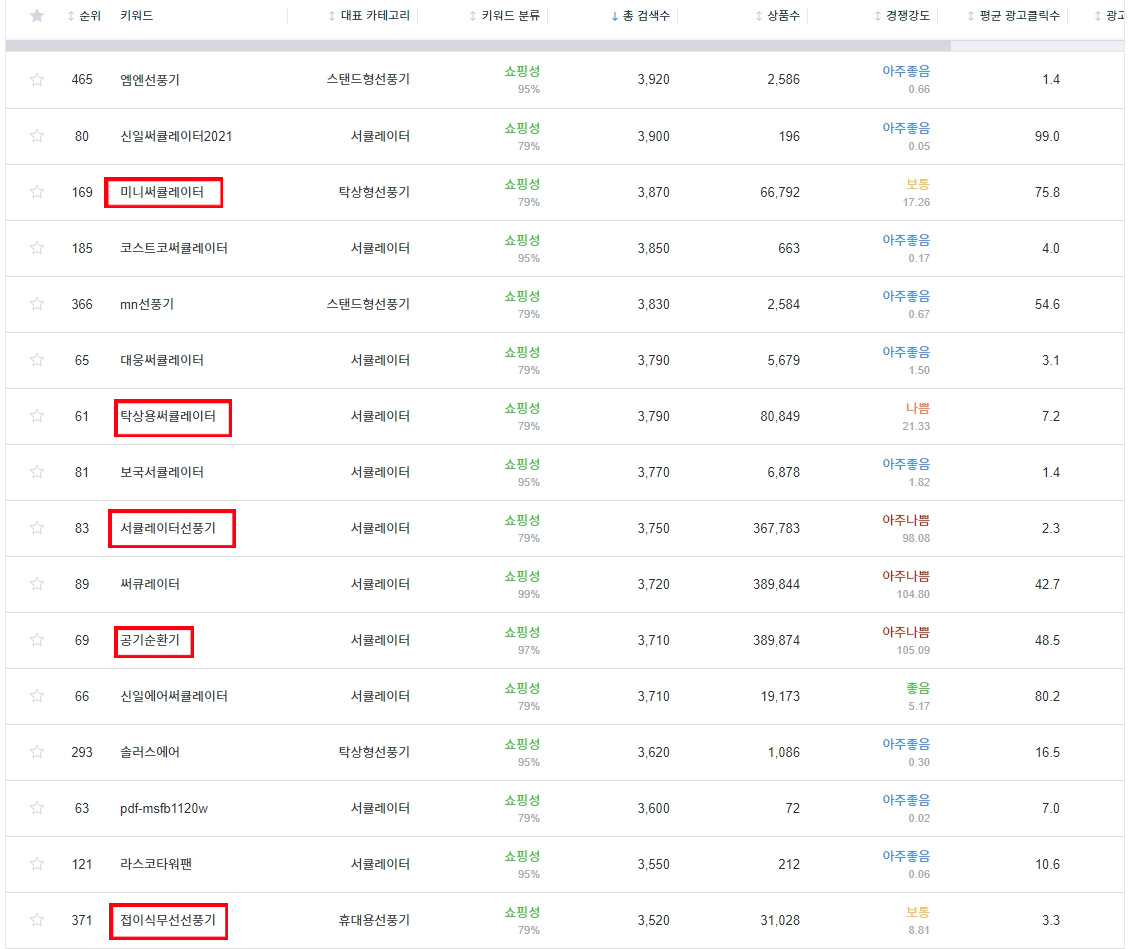Sort by 총 검색수 column

coord(641,16)
